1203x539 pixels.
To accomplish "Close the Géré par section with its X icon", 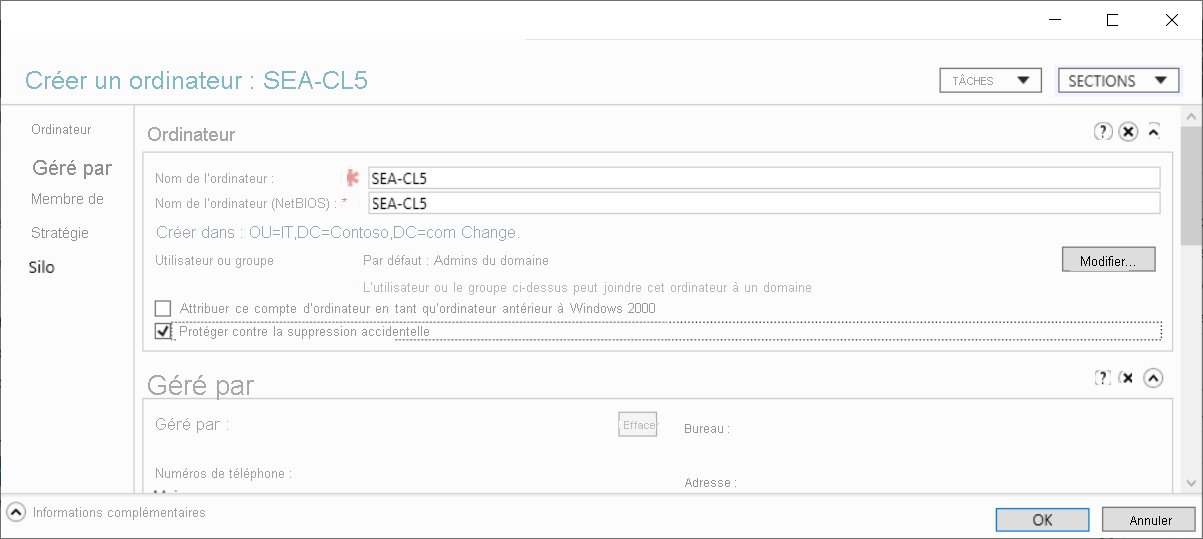I will [1127, 377].
